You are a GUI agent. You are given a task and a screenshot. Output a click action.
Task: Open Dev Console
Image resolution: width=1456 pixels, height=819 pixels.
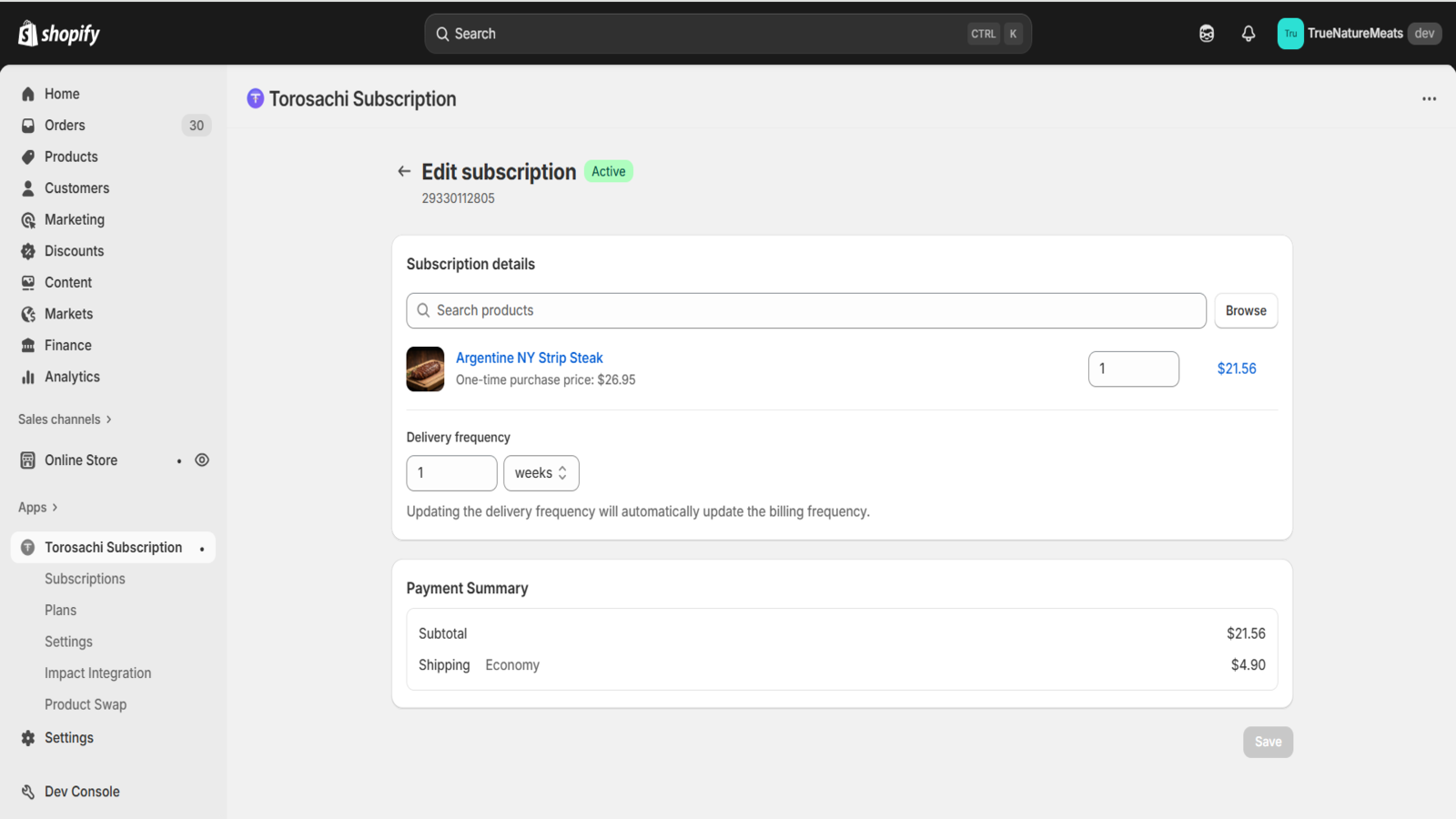tap(82, 792)
